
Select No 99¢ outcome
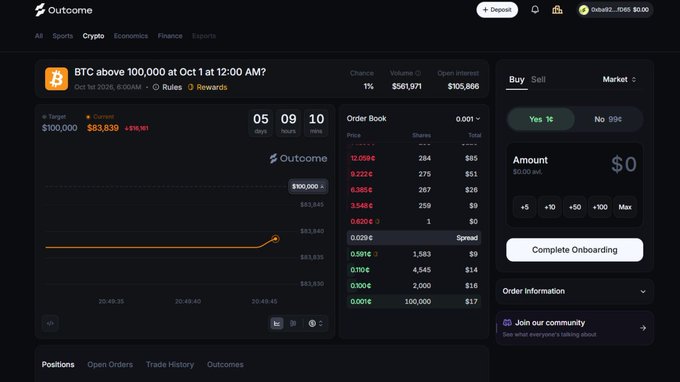pyautogui.click(x=608, y=119)
